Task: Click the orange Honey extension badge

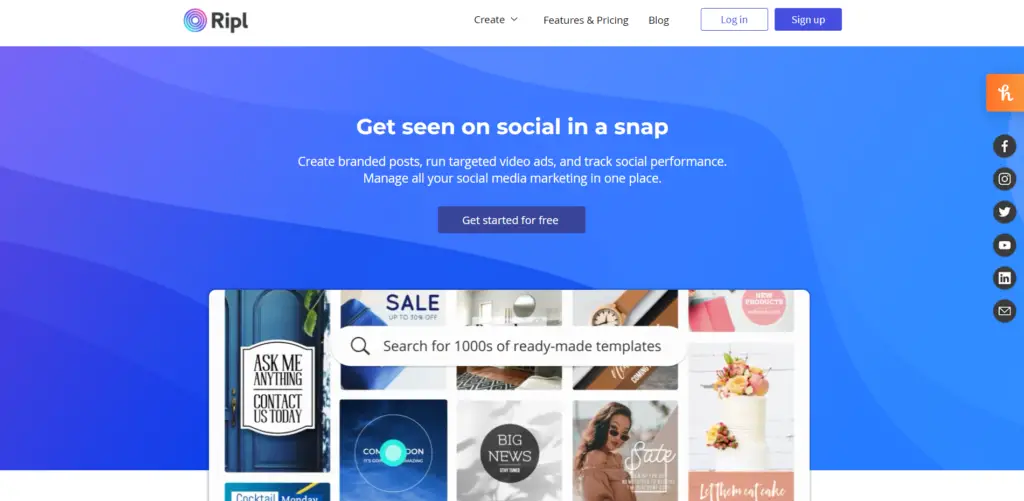Action: [1005, 93]
